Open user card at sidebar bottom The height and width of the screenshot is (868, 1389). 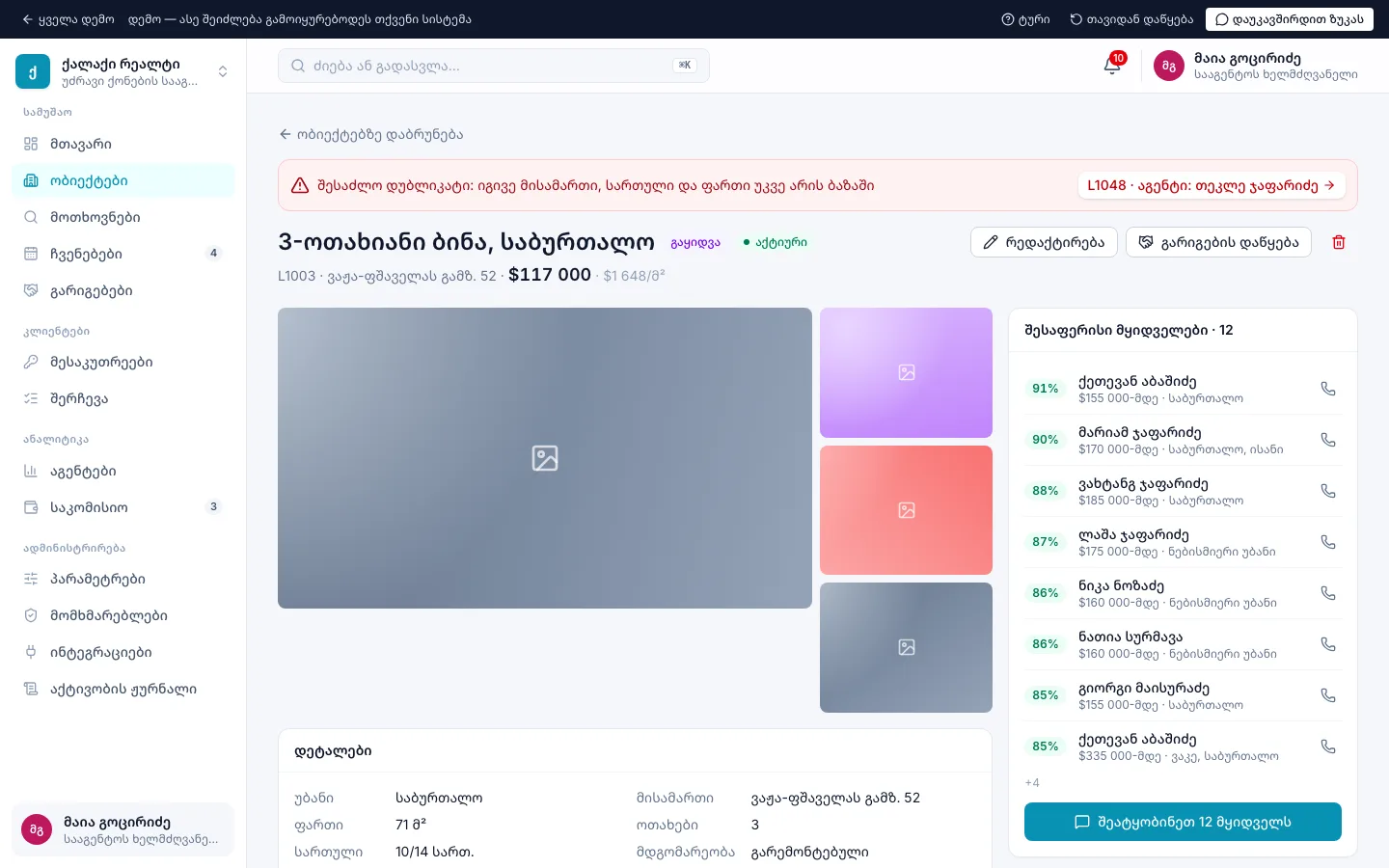123,829
